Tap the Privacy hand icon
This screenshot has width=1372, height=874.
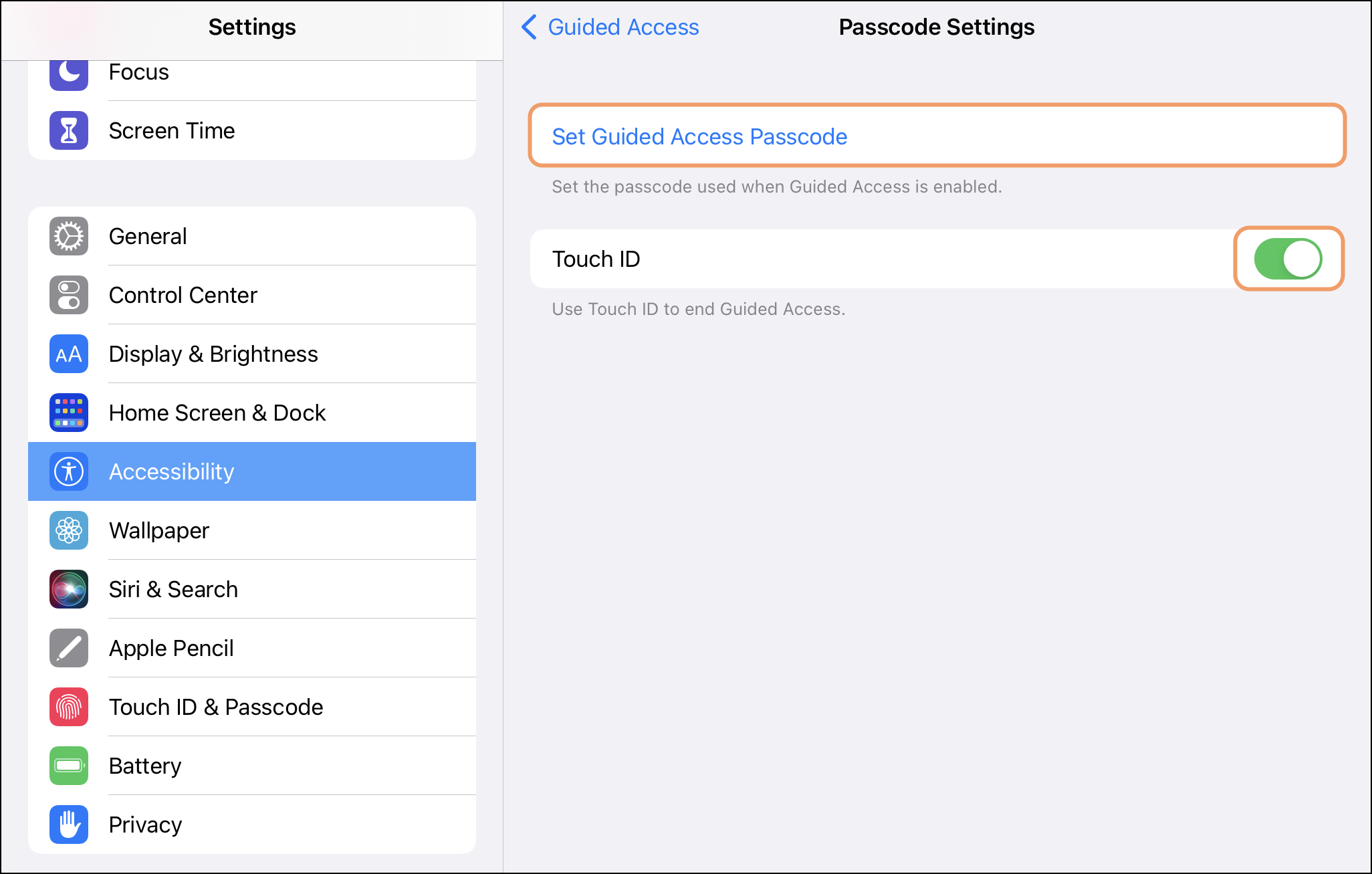(69, 825)
